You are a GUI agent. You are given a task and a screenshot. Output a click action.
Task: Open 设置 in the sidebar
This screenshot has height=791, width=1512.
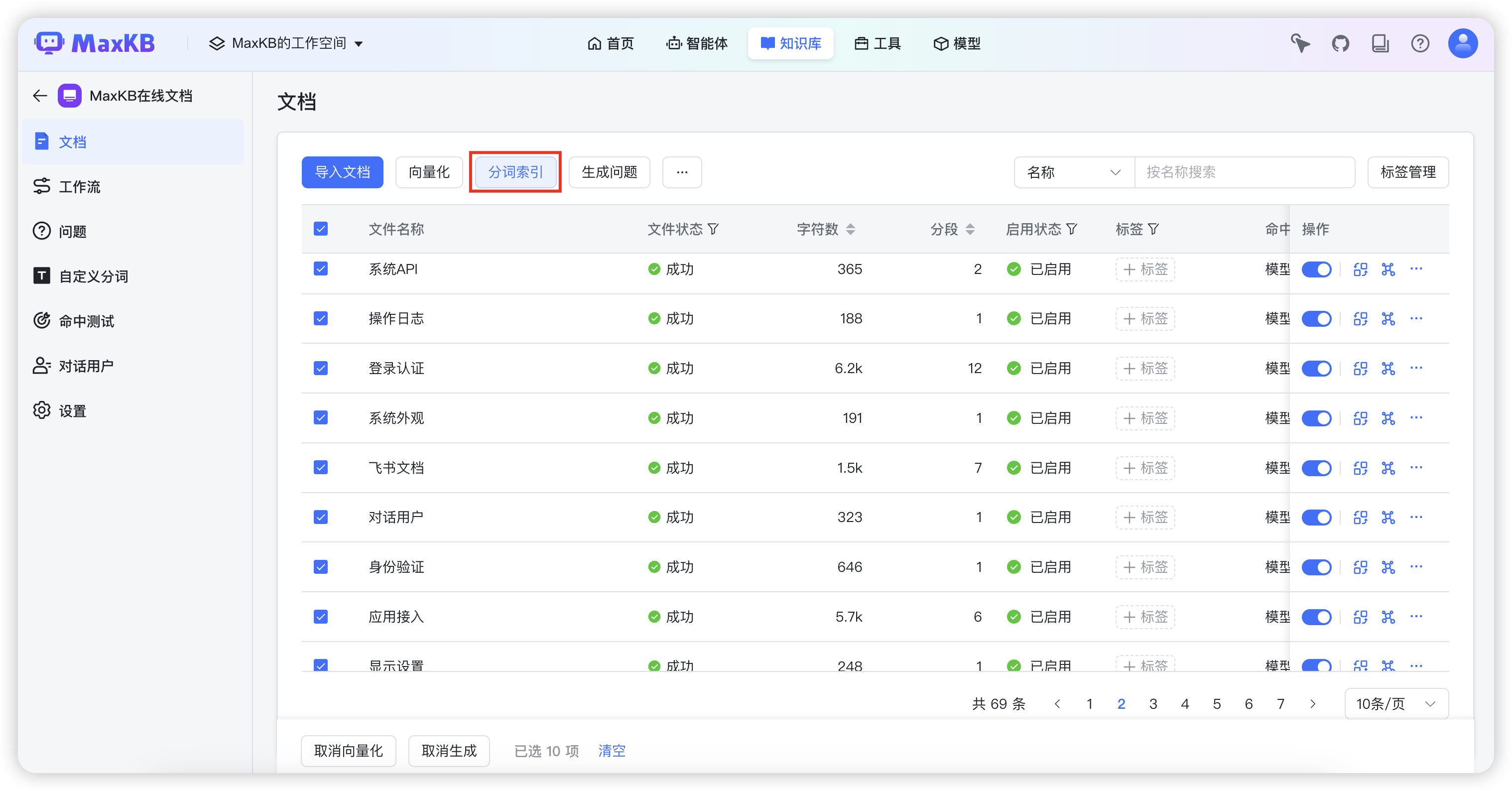tap(133, 410)
